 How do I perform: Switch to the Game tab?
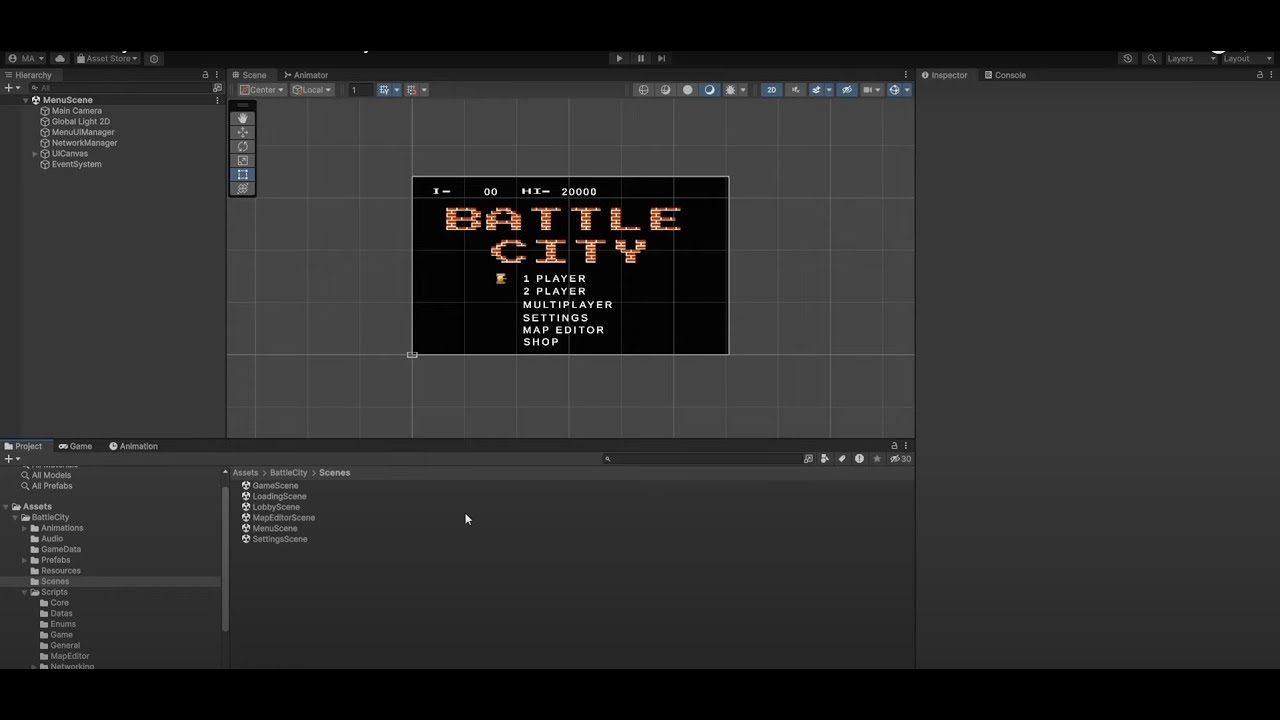coord(75,446)
